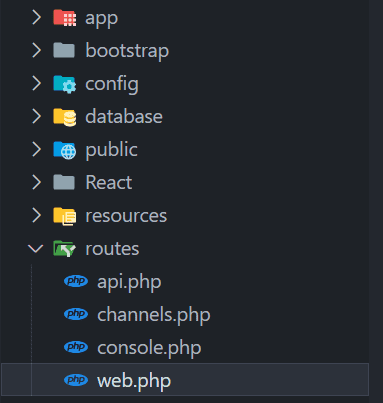Select the React folder name
The height and width of the screenshot is (403, 383).
click(x=109, y=182)
